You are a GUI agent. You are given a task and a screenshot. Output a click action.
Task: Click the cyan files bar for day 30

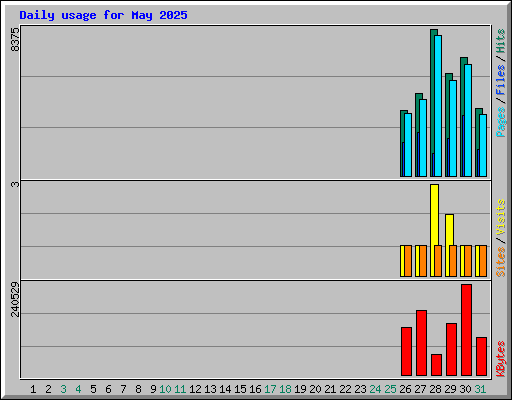coord(468,120)
